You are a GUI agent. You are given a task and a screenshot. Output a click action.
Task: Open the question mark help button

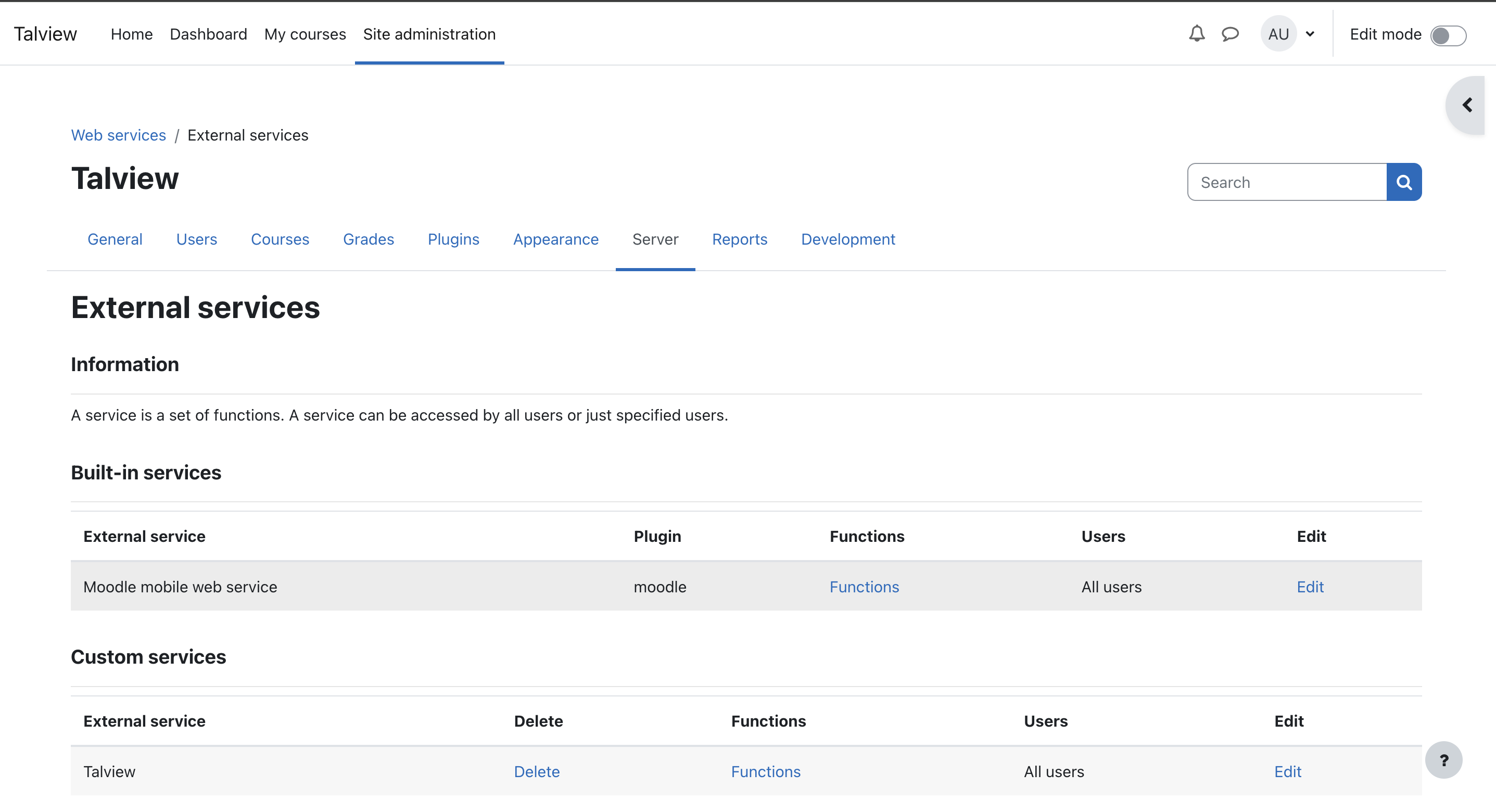coord(1443,760)
